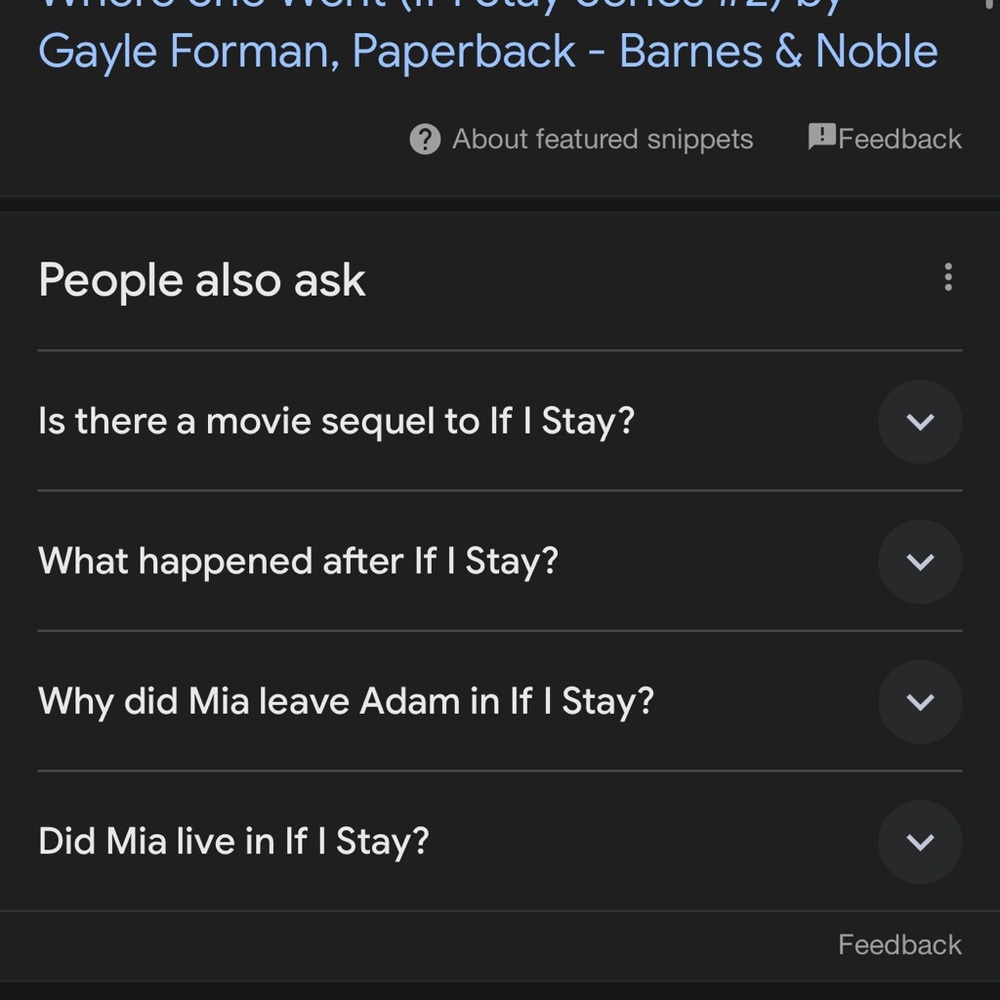
Task: Click the 'Barnes & Noble' text in blue link
Action: pyautogui.click(x=779, y=51)
